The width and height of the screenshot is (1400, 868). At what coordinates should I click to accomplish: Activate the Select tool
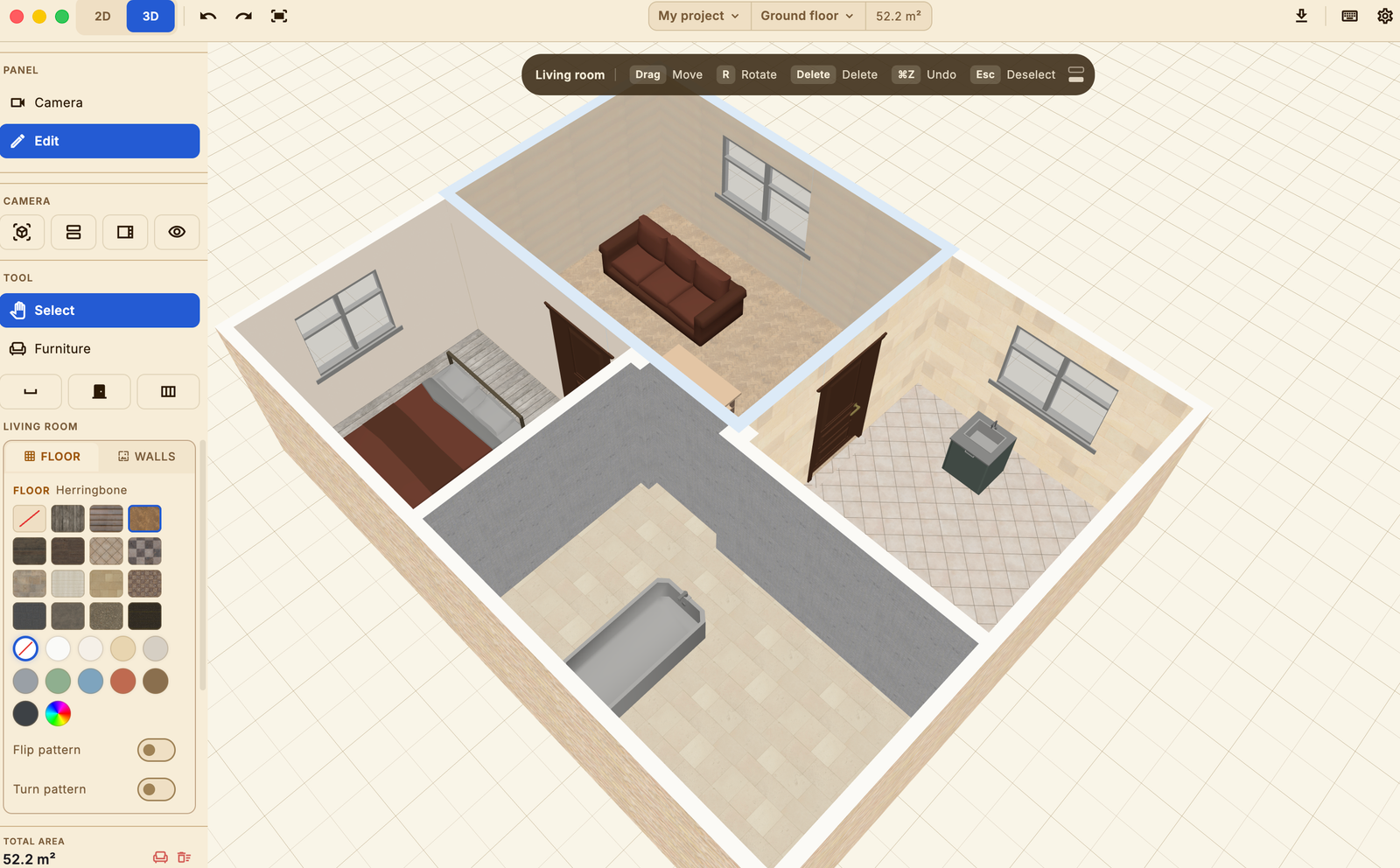coord(100,311)
